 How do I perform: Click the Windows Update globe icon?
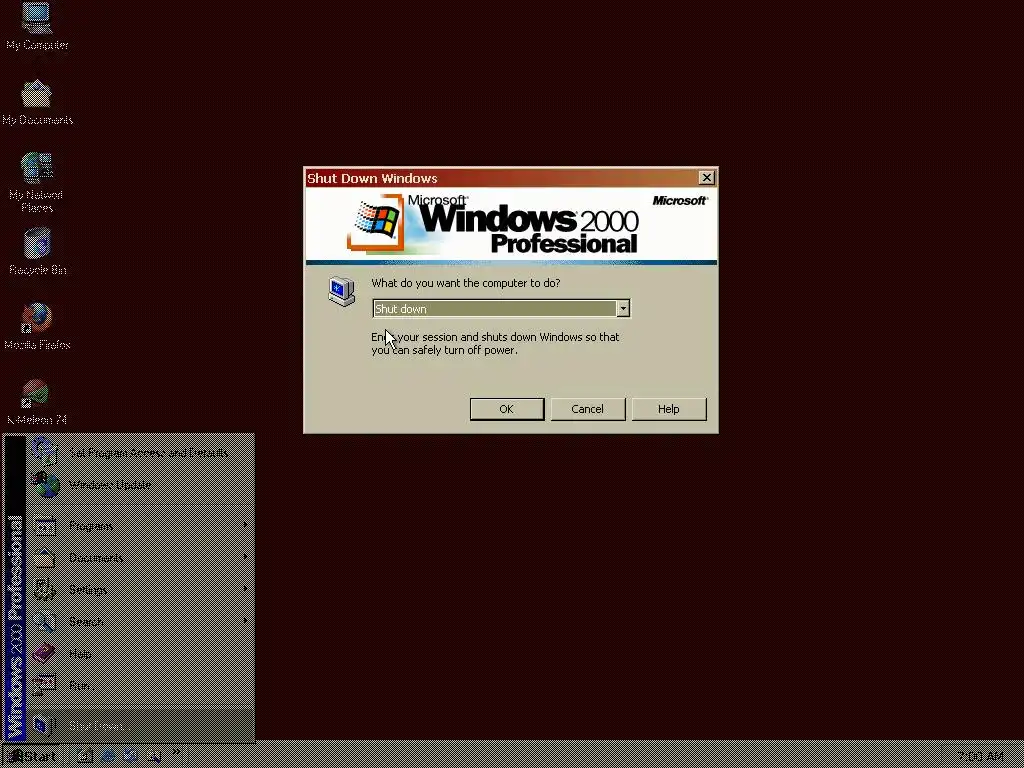tap(46, 485)
